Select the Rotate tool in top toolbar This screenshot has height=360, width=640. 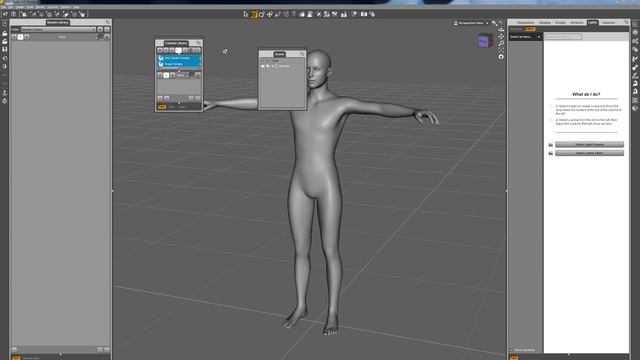click(262, 14)
